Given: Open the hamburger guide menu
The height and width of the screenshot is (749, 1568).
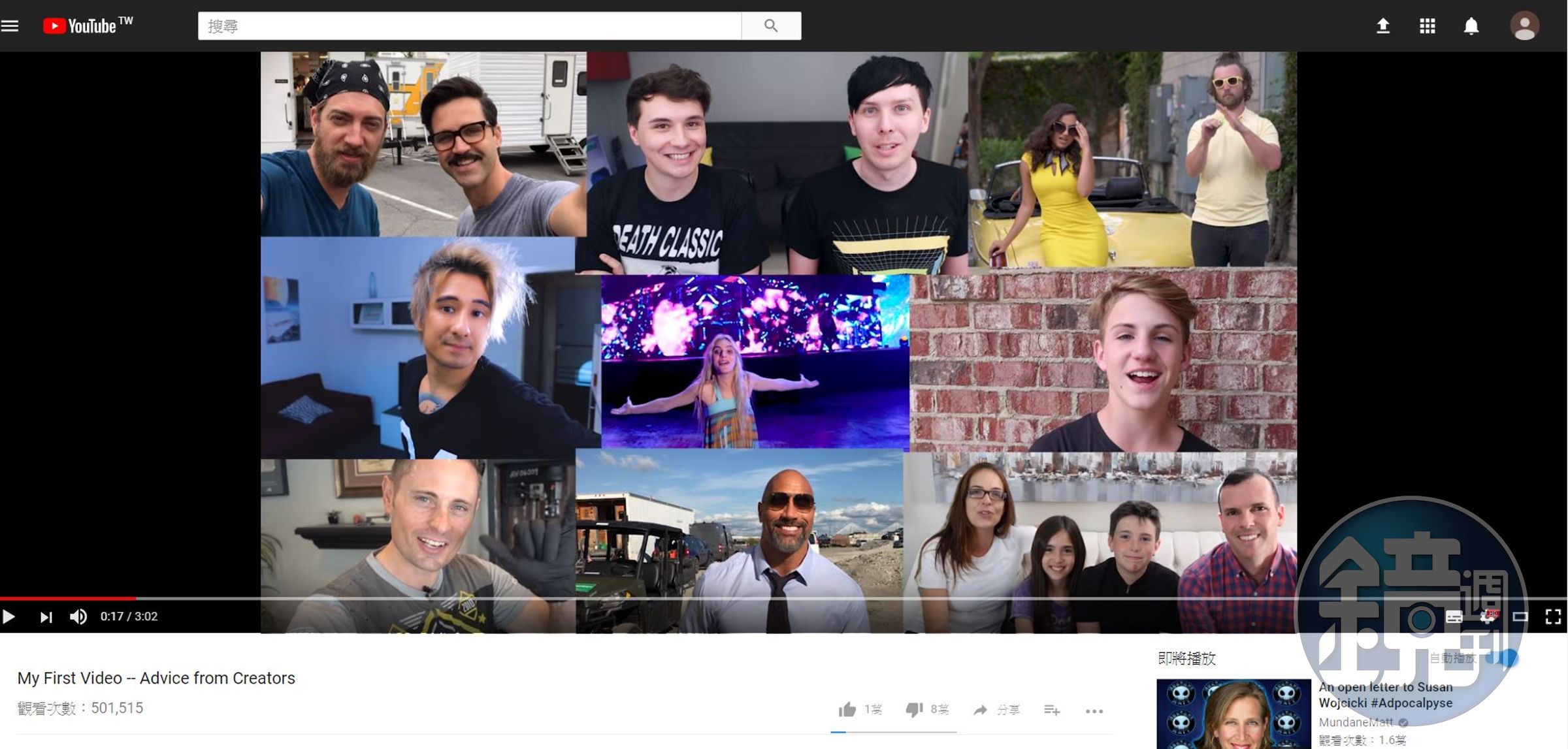Looking at the screenshot, I should click(x=10, y=26).
